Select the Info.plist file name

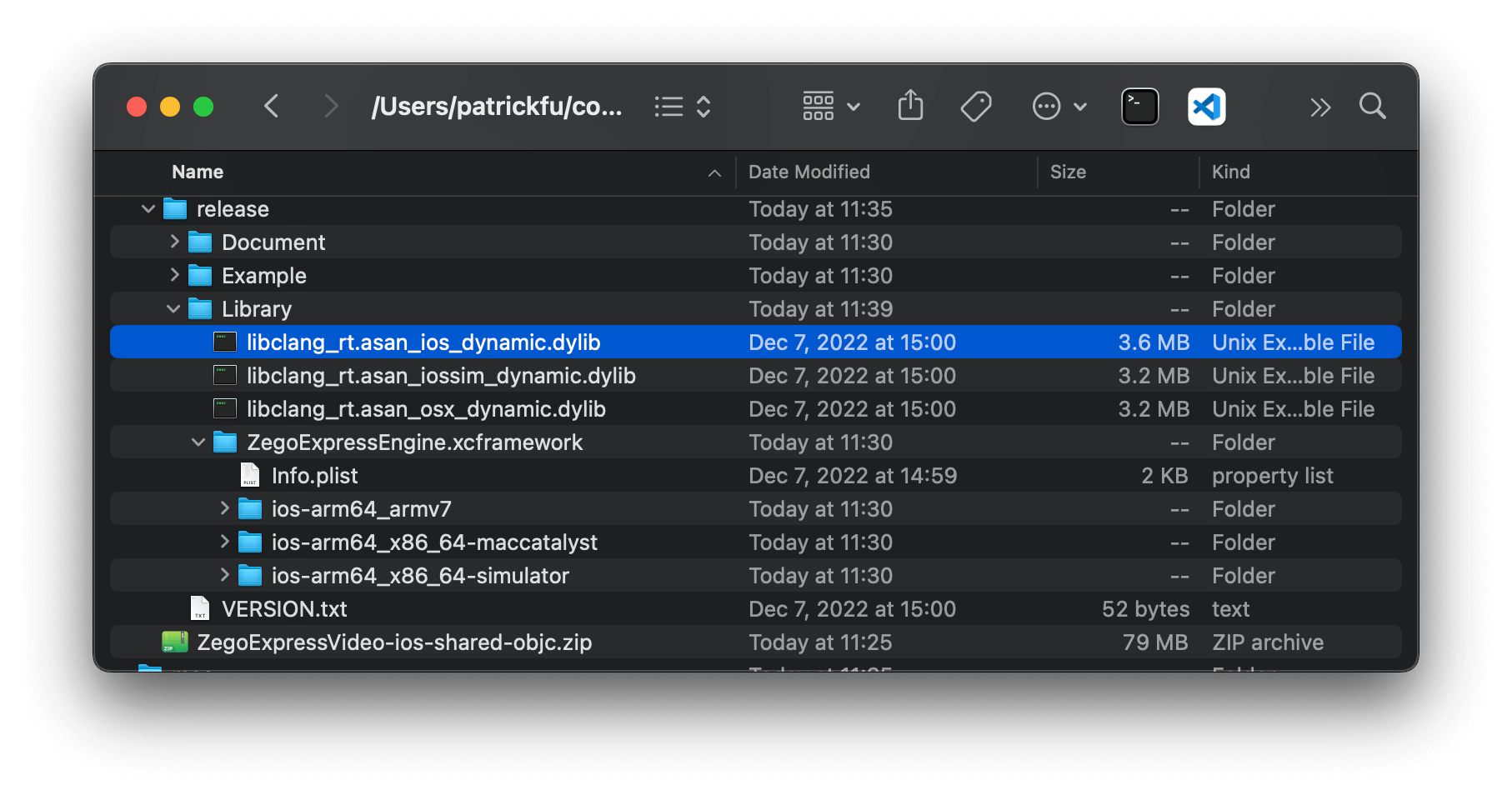tap(314, 476)
